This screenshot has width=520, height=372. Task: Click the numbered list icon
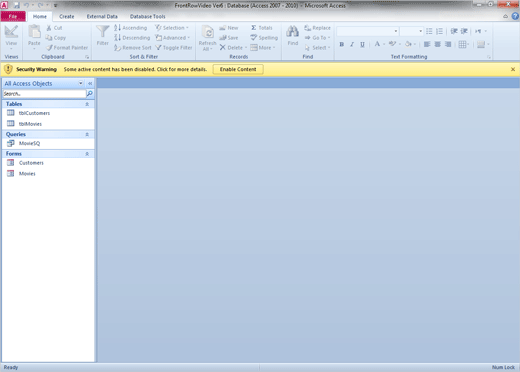pyautogui.click(x=439, y=31)
